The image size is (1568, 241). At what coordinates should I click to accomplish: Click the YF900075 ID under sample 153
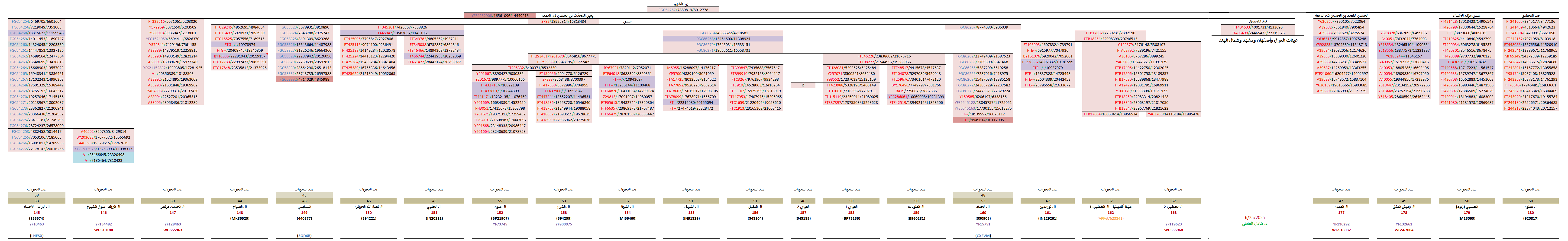(x=564, y=224)
